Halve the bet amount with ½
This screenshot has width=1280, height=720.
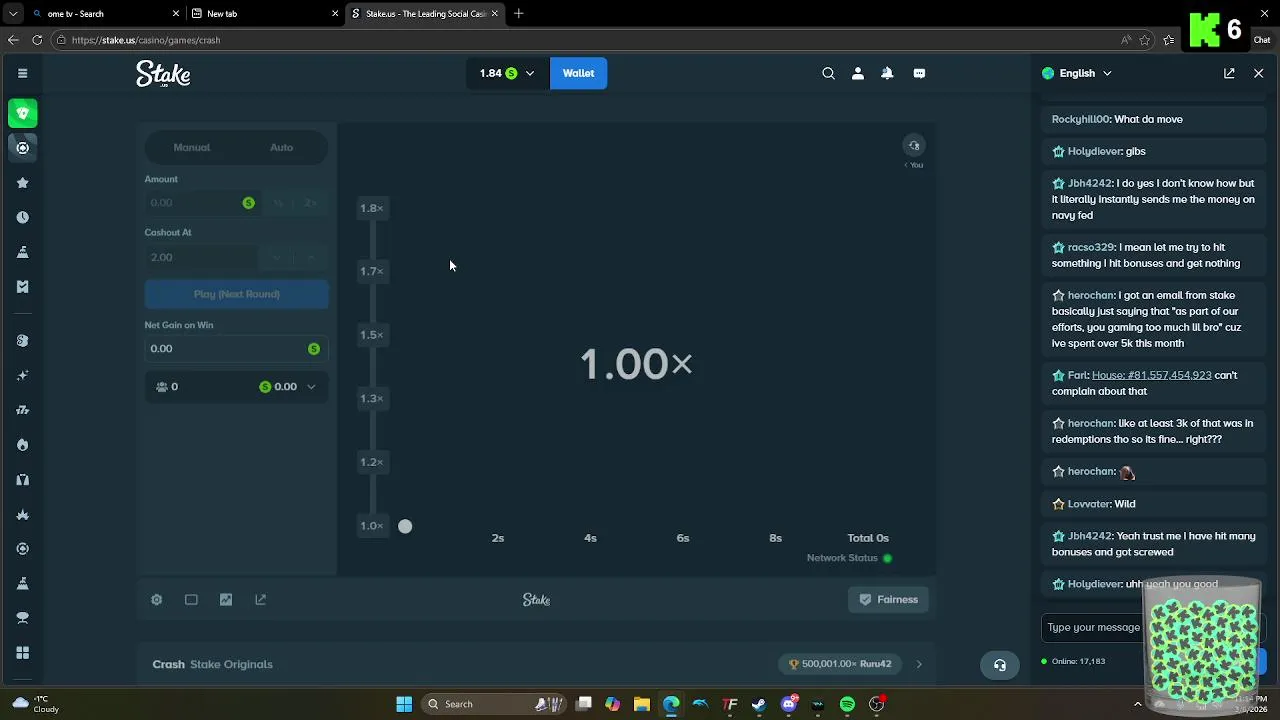point(278,203)
